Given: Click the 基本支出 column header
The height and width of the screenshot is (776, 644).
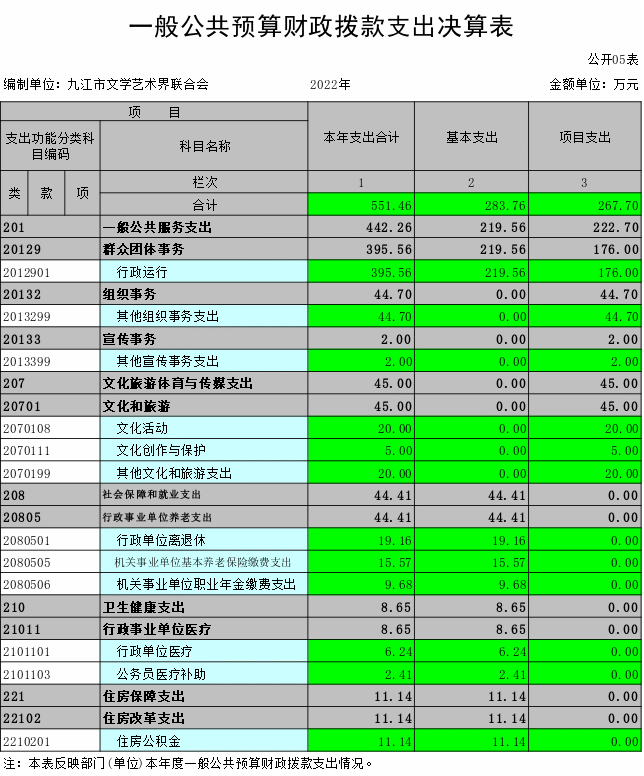Looking at the screenshot, I should click(x=471, y=137).
